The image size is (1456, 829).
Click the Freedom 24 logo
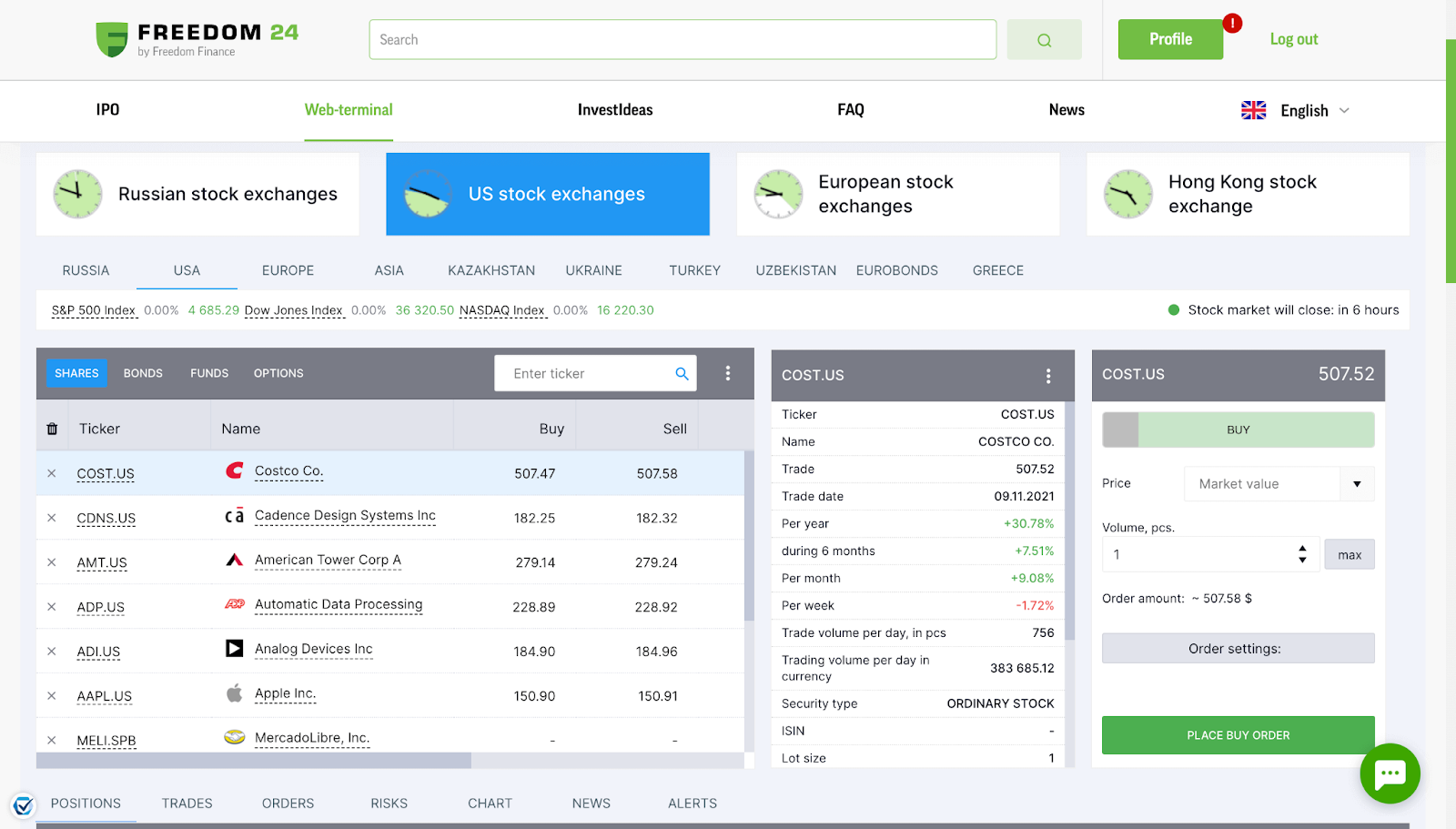coord(197,39)
